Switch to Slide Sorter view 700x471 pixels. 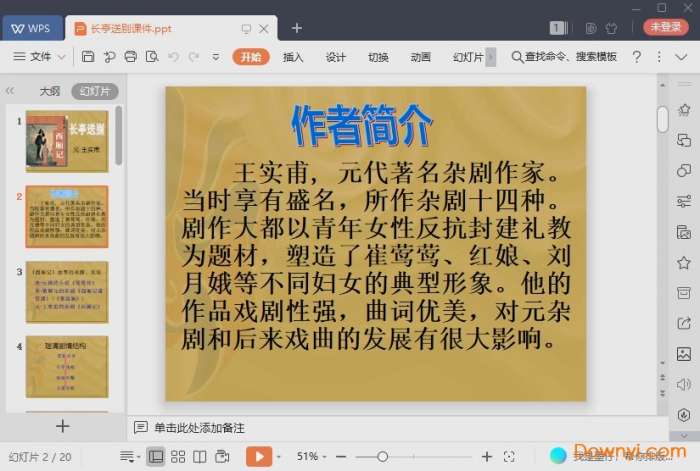(x=178, y=456)
